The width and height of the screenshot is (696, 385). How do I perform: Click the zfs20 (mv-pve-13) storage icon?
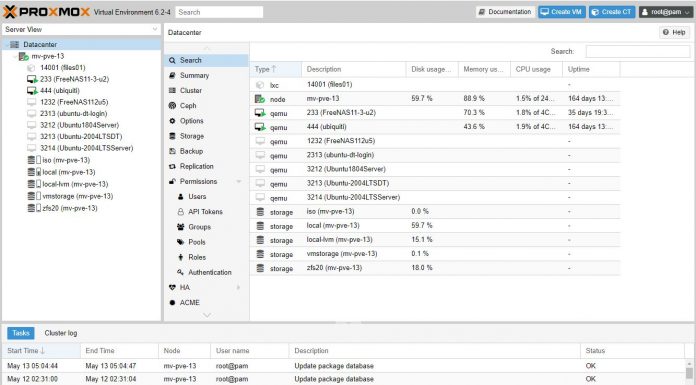(34, 208)
